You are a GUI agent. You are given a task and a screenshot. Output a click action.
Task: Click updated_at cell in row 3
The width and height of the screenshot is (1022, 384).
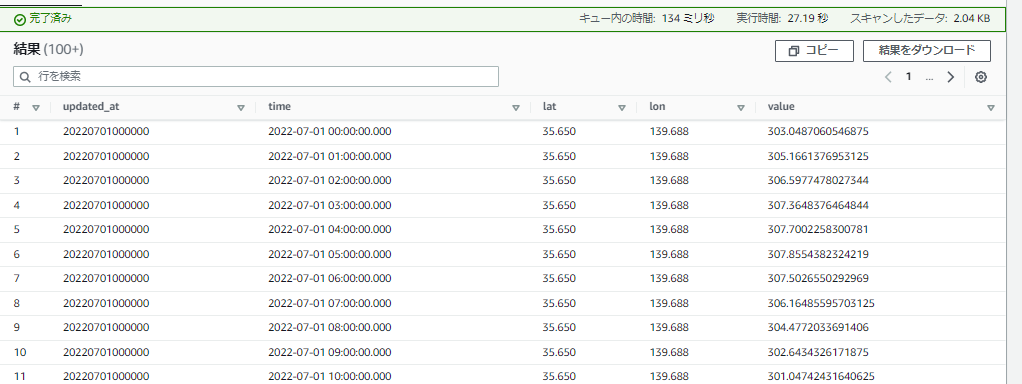pos(106,181)
